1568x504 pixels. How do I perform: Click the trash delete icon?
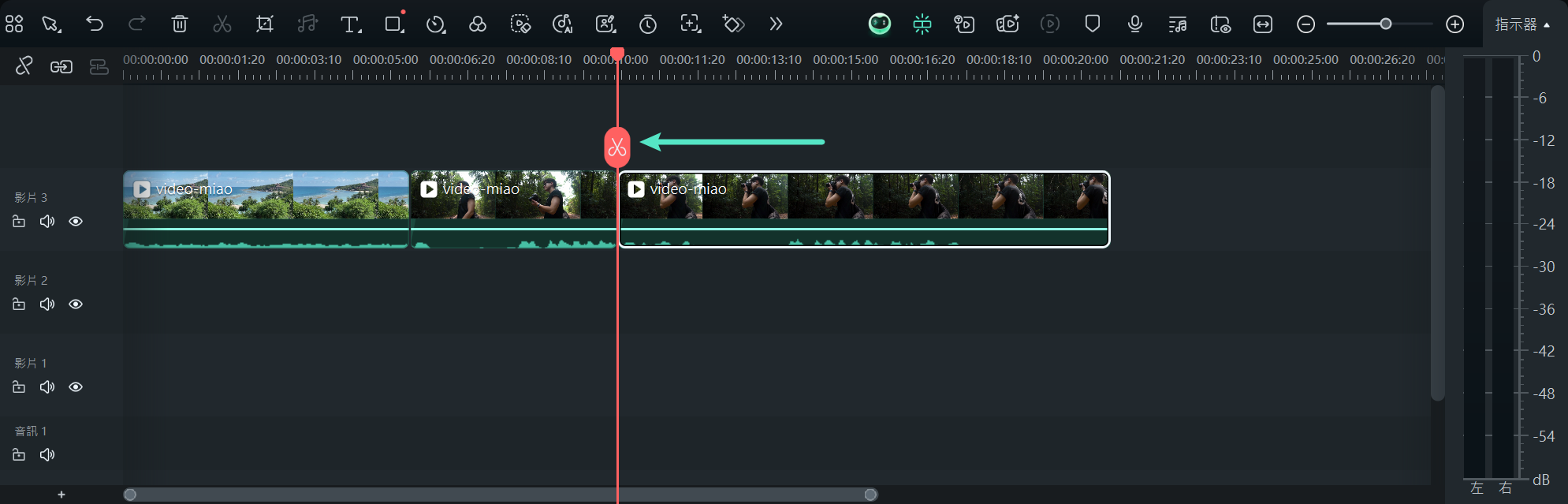point(180,24)
